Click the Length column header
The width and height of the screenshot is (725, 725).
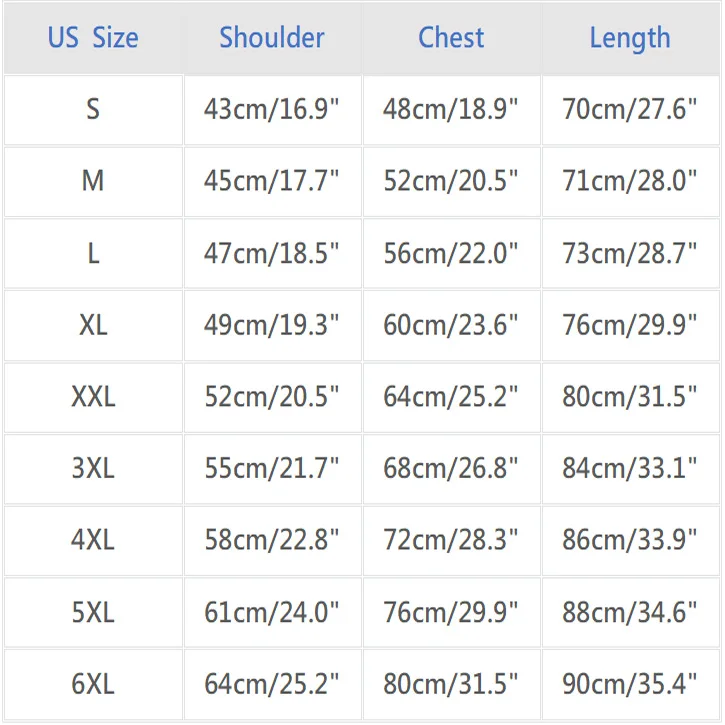[630, 38]
